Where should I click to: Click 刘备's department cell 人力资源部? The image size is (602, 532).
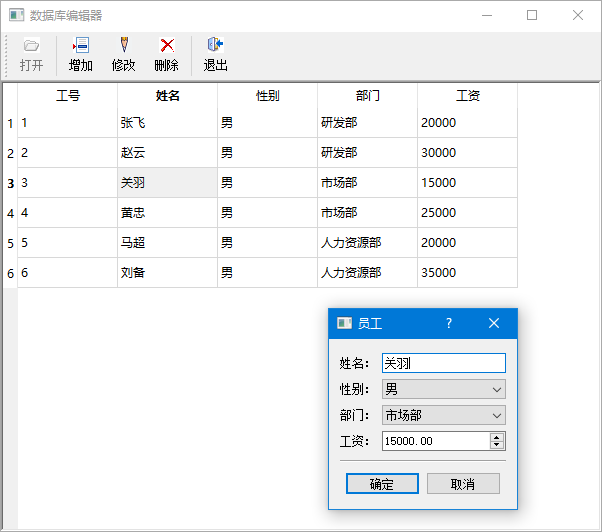pyautogui.click(x=367, y=273)
